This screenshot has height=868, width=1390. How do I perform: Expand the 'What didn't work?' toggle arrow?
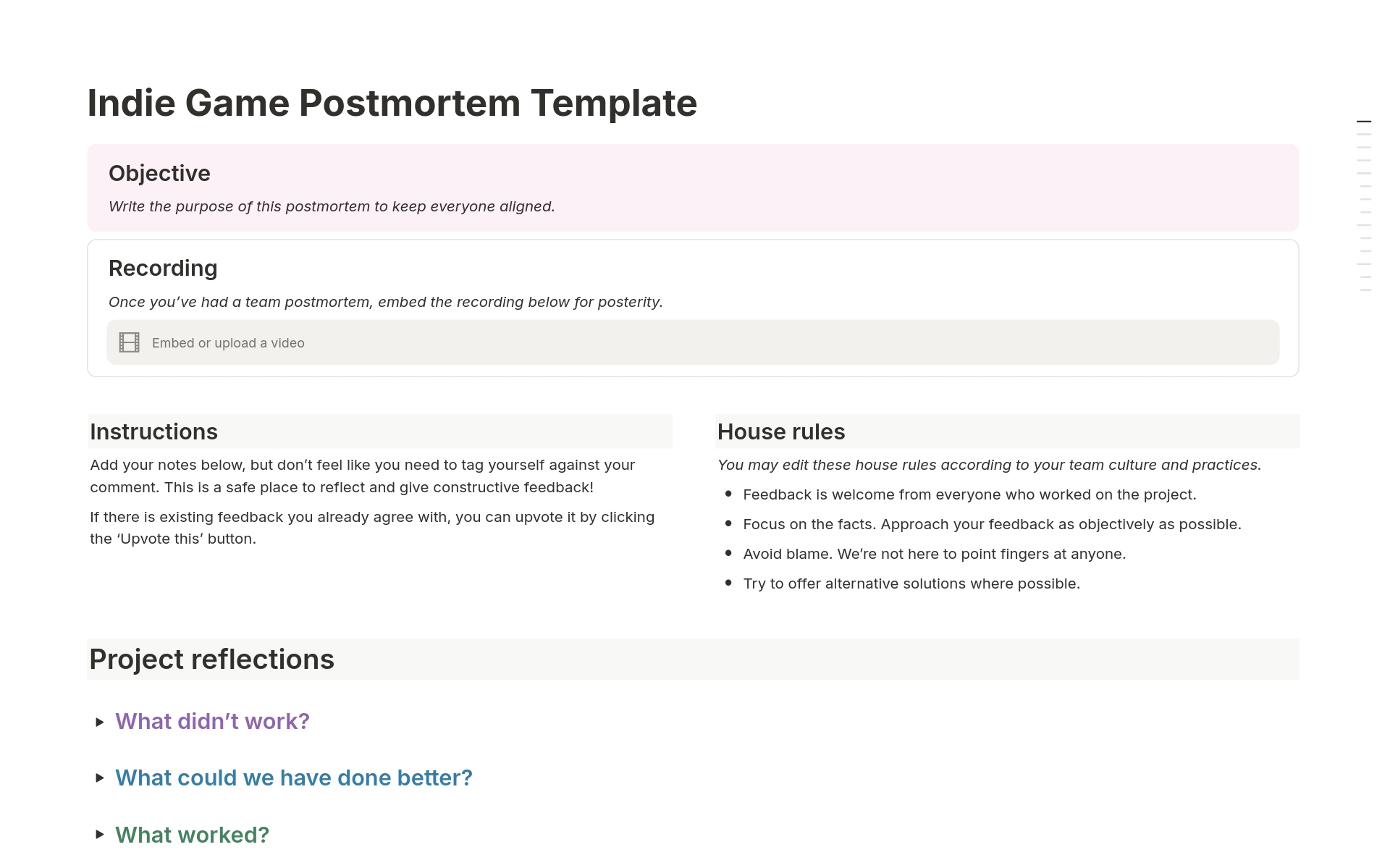(100, 722)
